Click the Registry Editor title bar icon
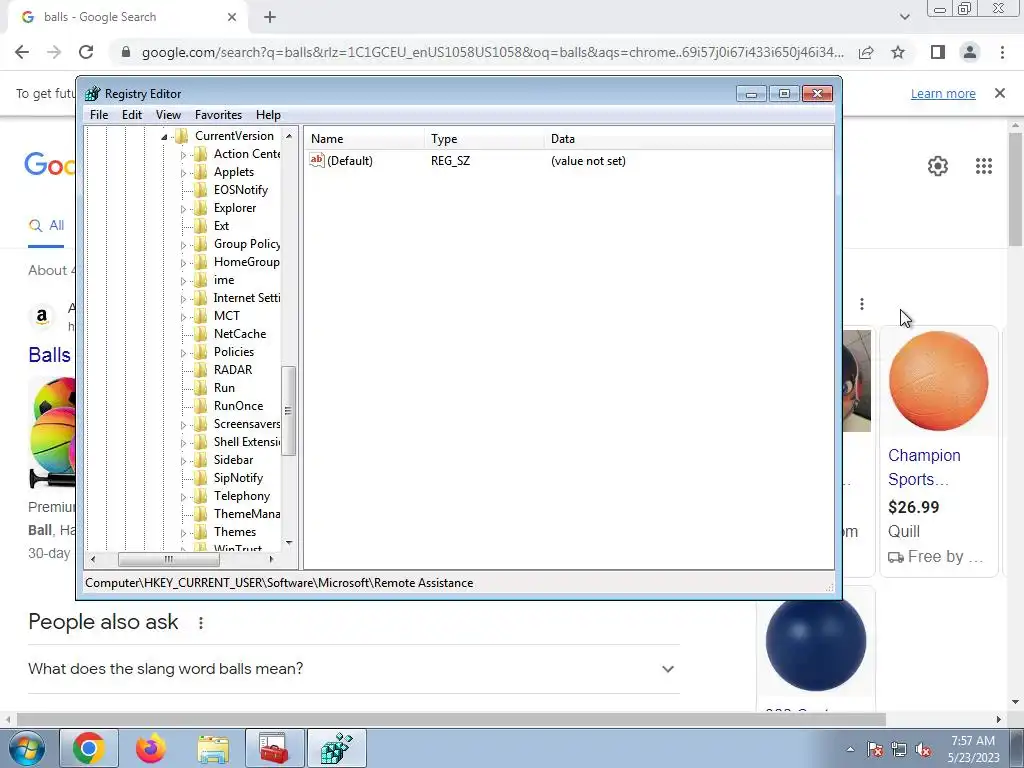 [93, 93]
